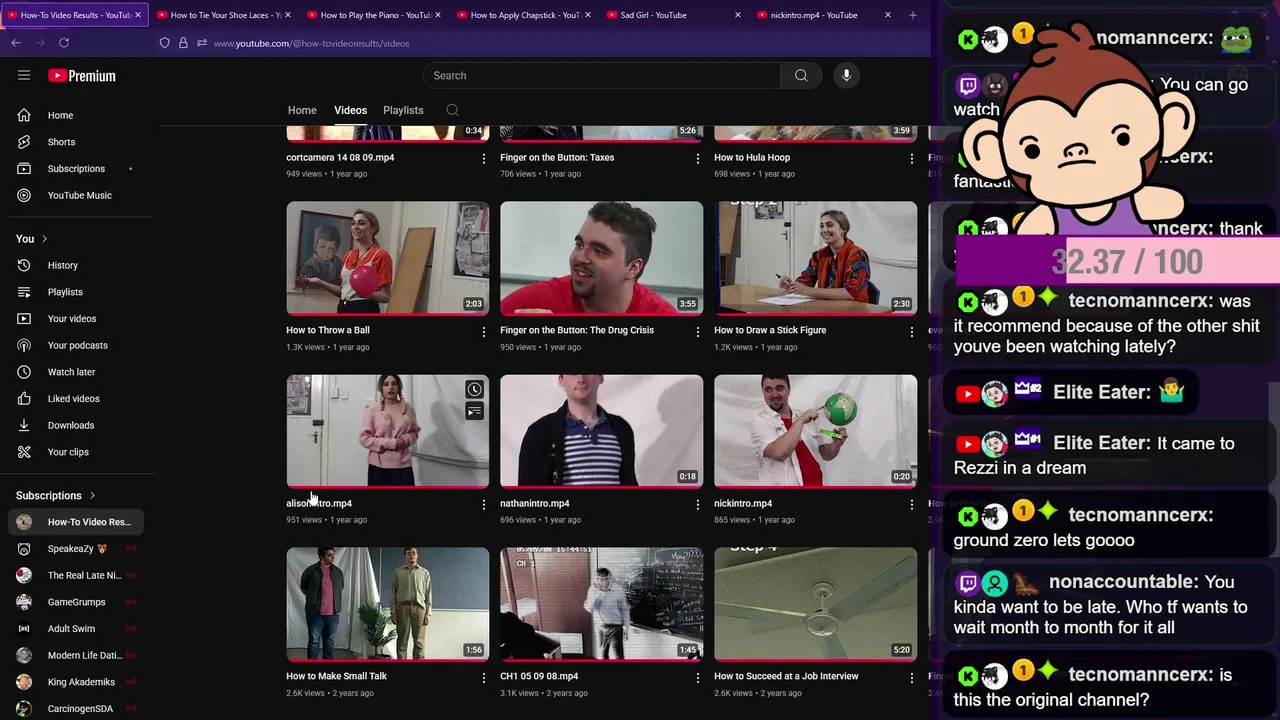Click the voice search microphone icon
The width and height of the screenshot is (1280, 720).
[846, 76]
